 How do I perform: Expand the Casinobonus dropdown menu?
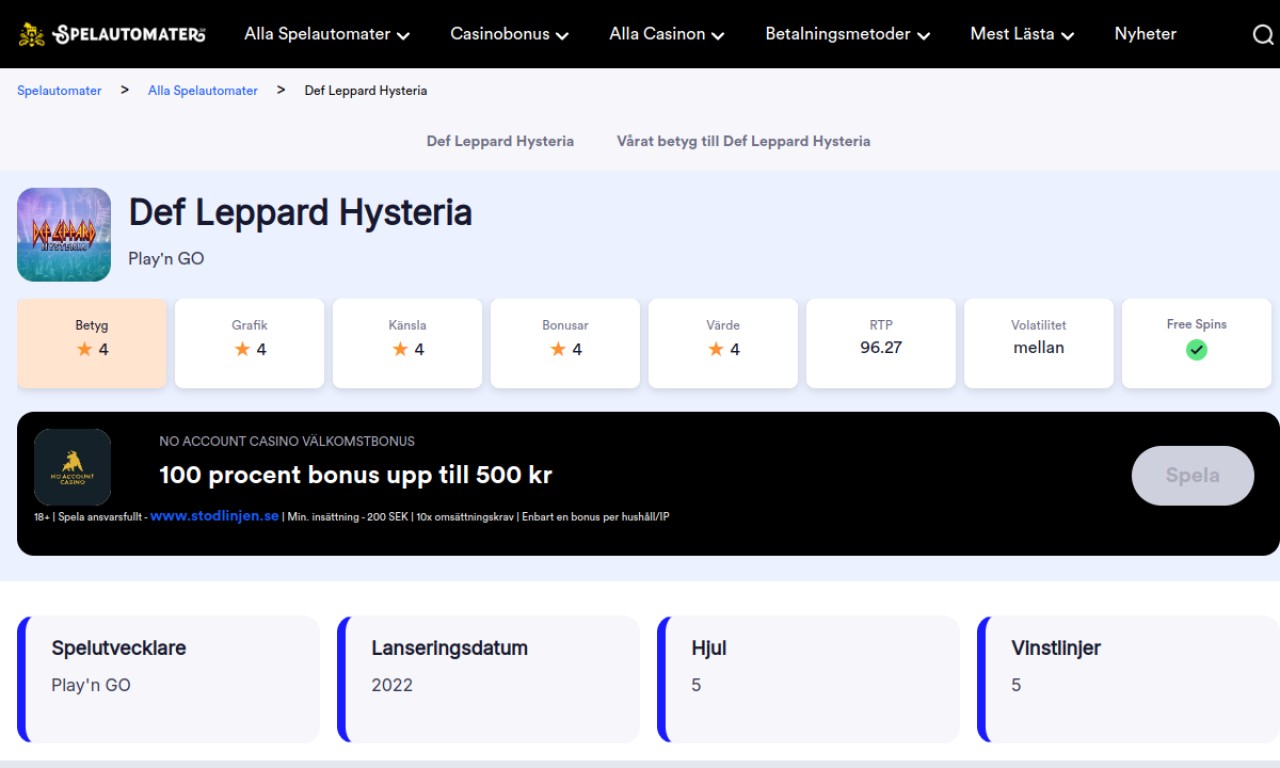click(x=509, y=34)
